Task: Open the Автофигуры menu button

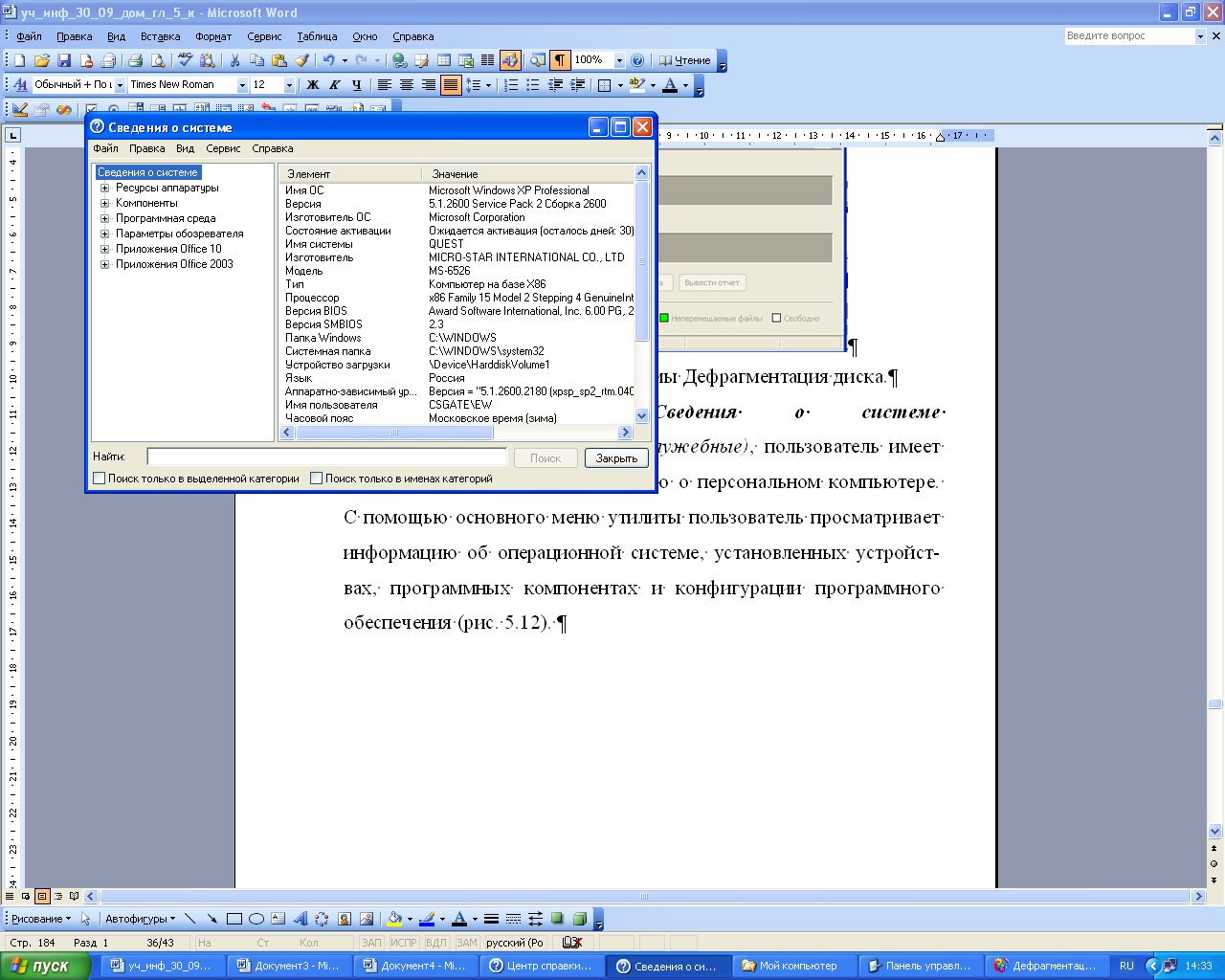Action: 140,919
